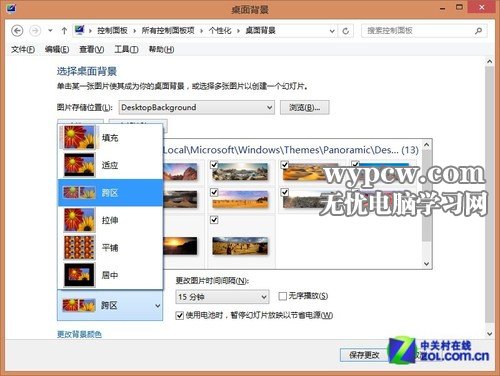
Task: Minimize the 桌面背景 window
Action: pyautogui.click(x=443, y=8)
